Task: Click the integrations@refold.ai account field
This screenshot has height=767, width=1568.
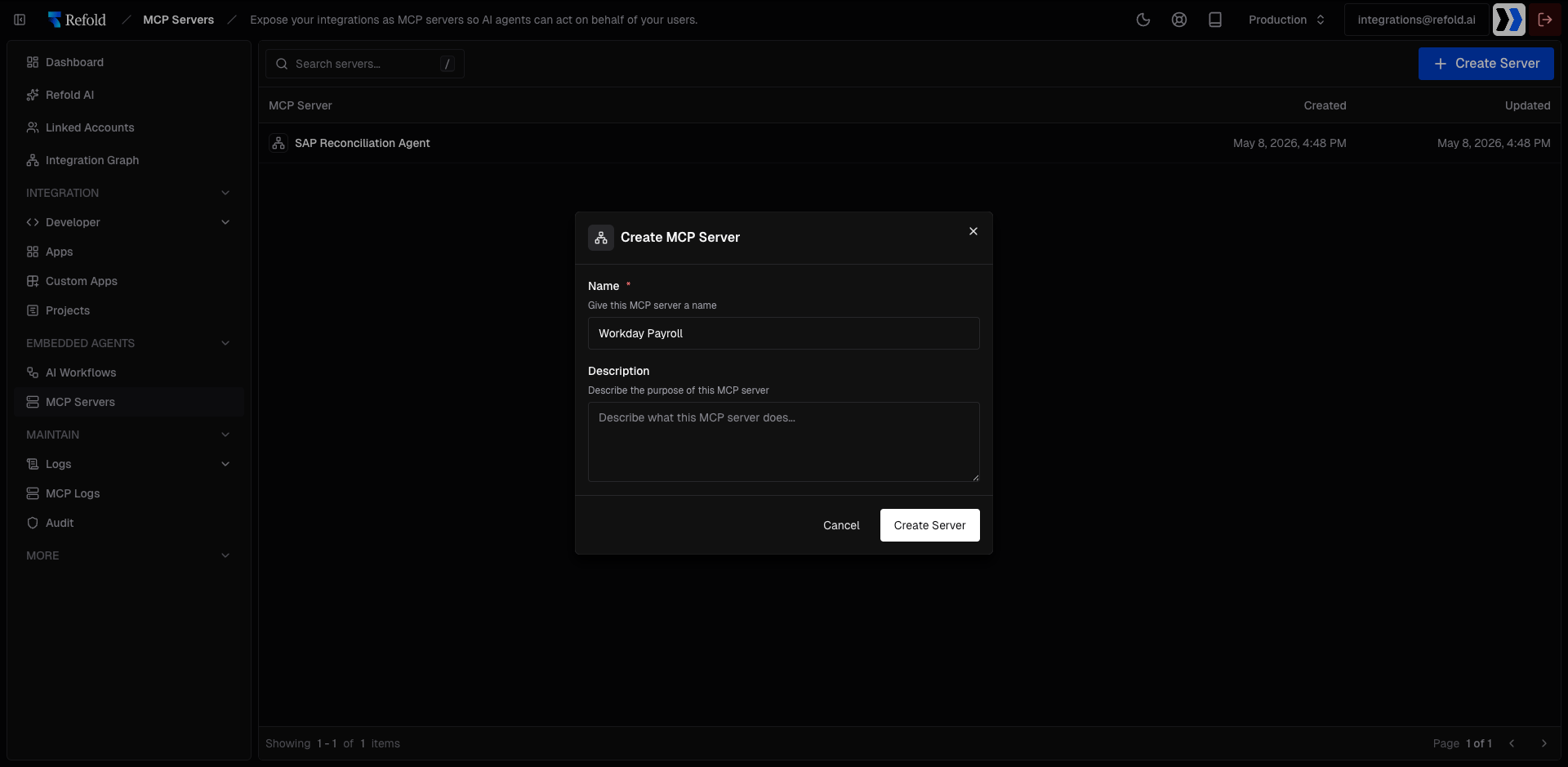Action: pyautogui.click(x=1416, y=20)
